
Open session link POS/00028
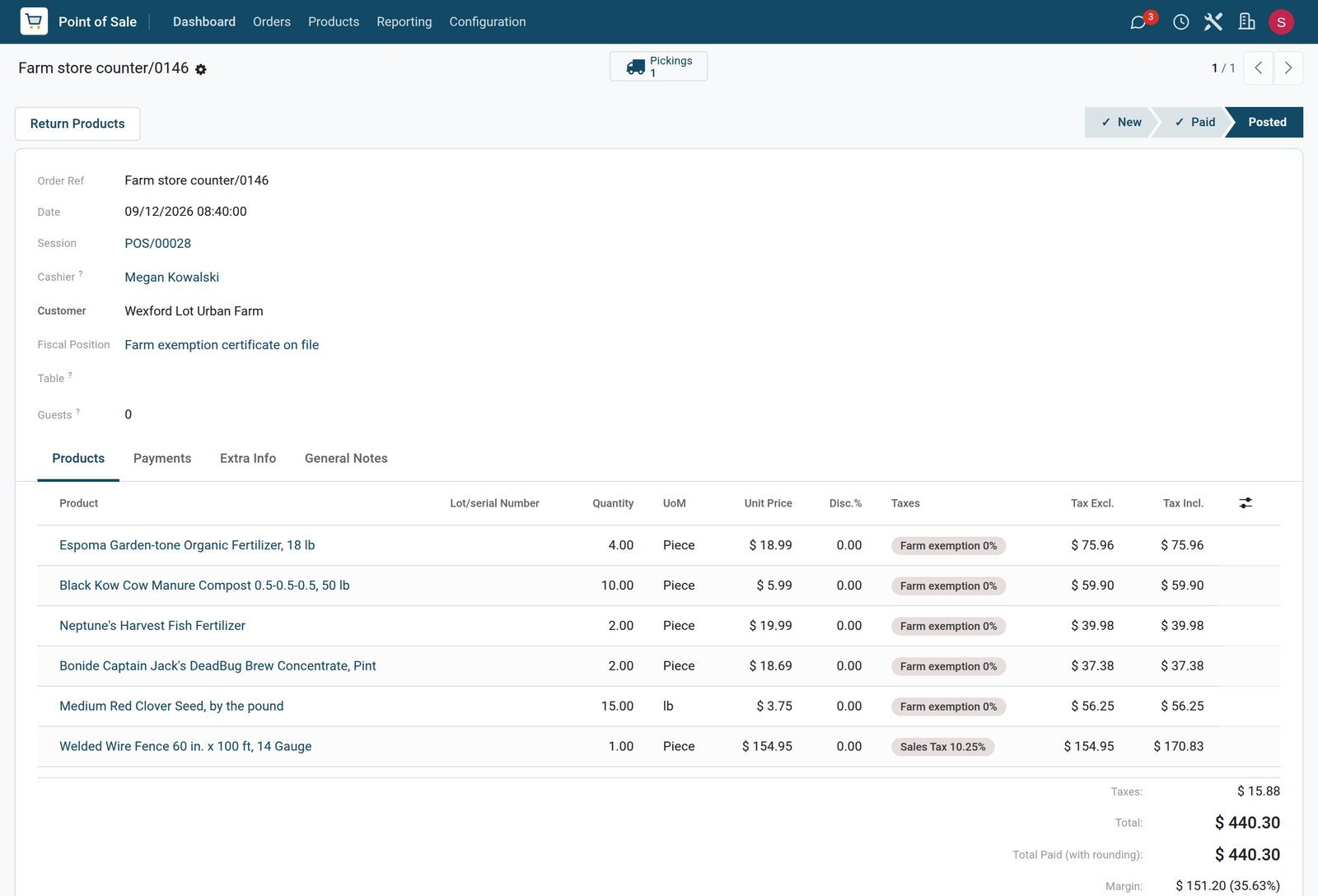158,244
